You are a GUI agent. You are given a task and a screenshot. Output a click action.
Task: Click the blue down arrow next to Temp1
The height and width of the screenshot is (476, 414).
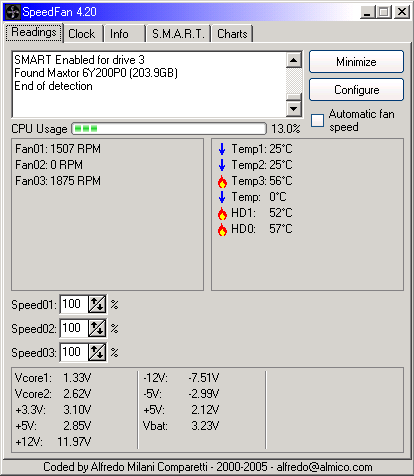pyautogui.click(x=222, y=149)
